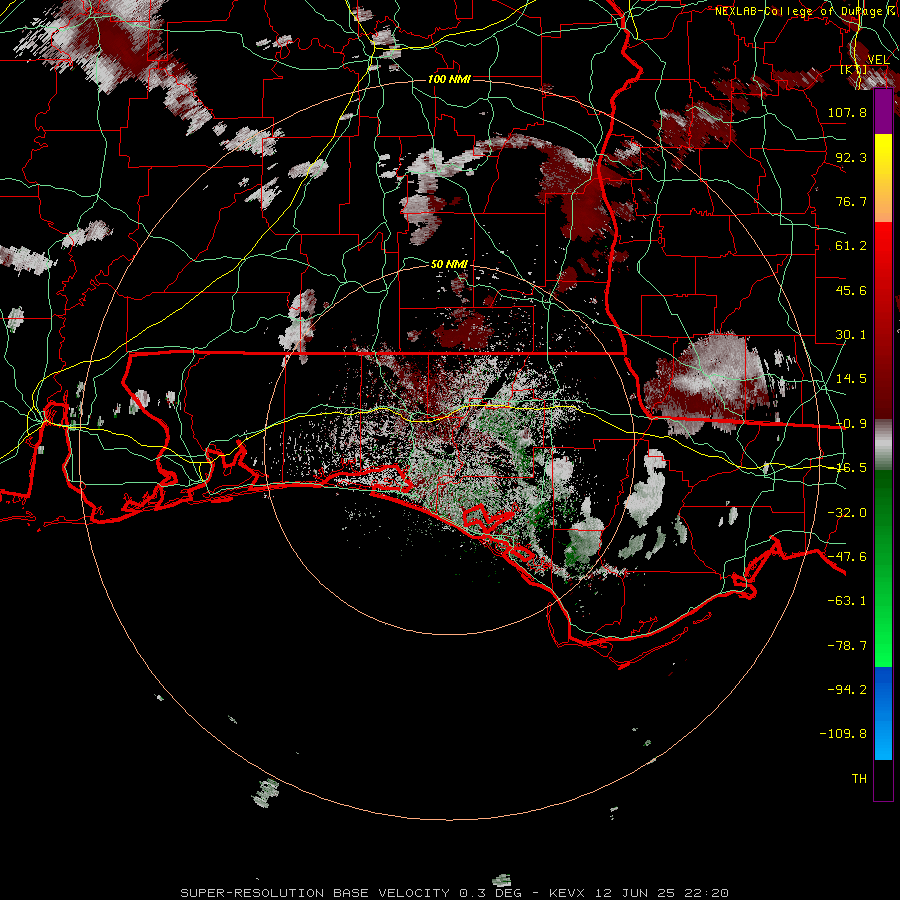This screenshot has width=900, height=900.
Task: Select the -47.6 value on velocity scale
Action: tap(847, 557)
